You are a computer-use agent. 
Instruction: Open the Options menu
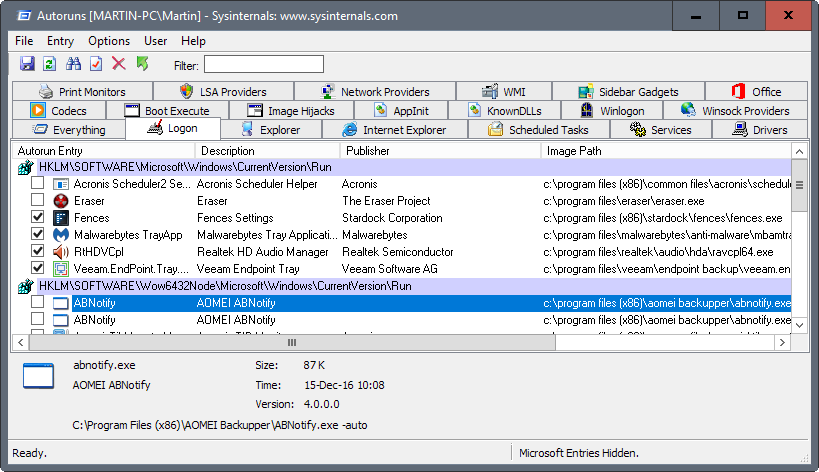pos(109,41)
